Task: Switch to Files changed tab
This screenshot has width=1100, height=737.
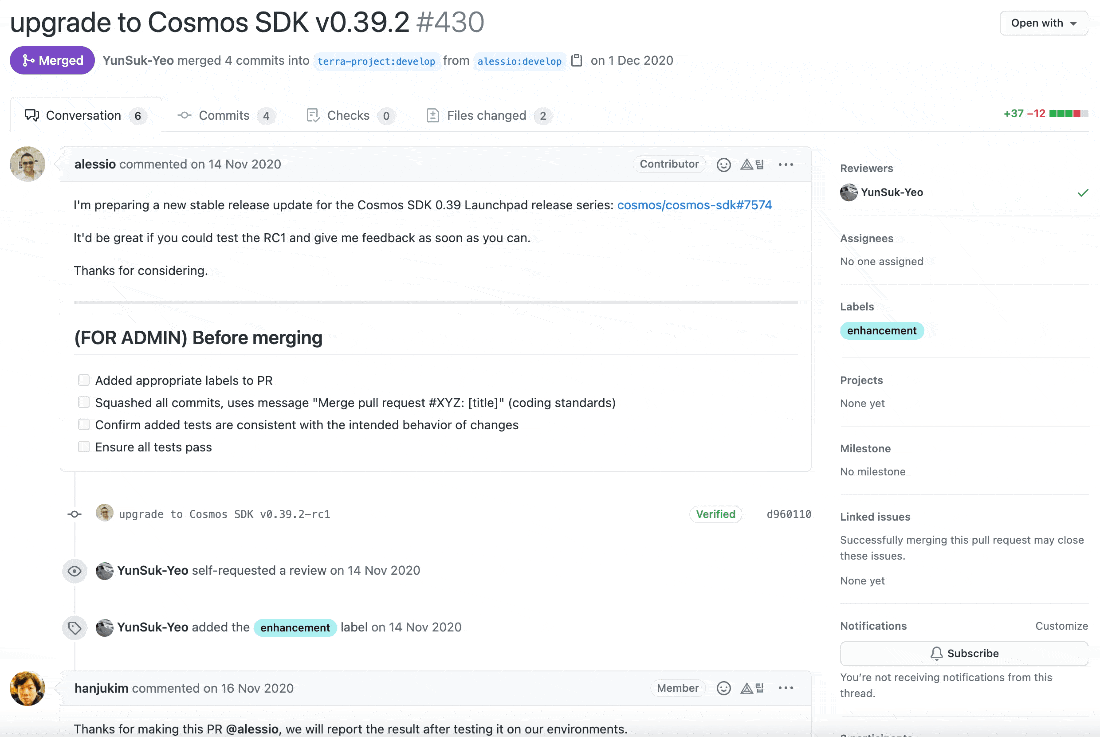Action: (489, 116)
